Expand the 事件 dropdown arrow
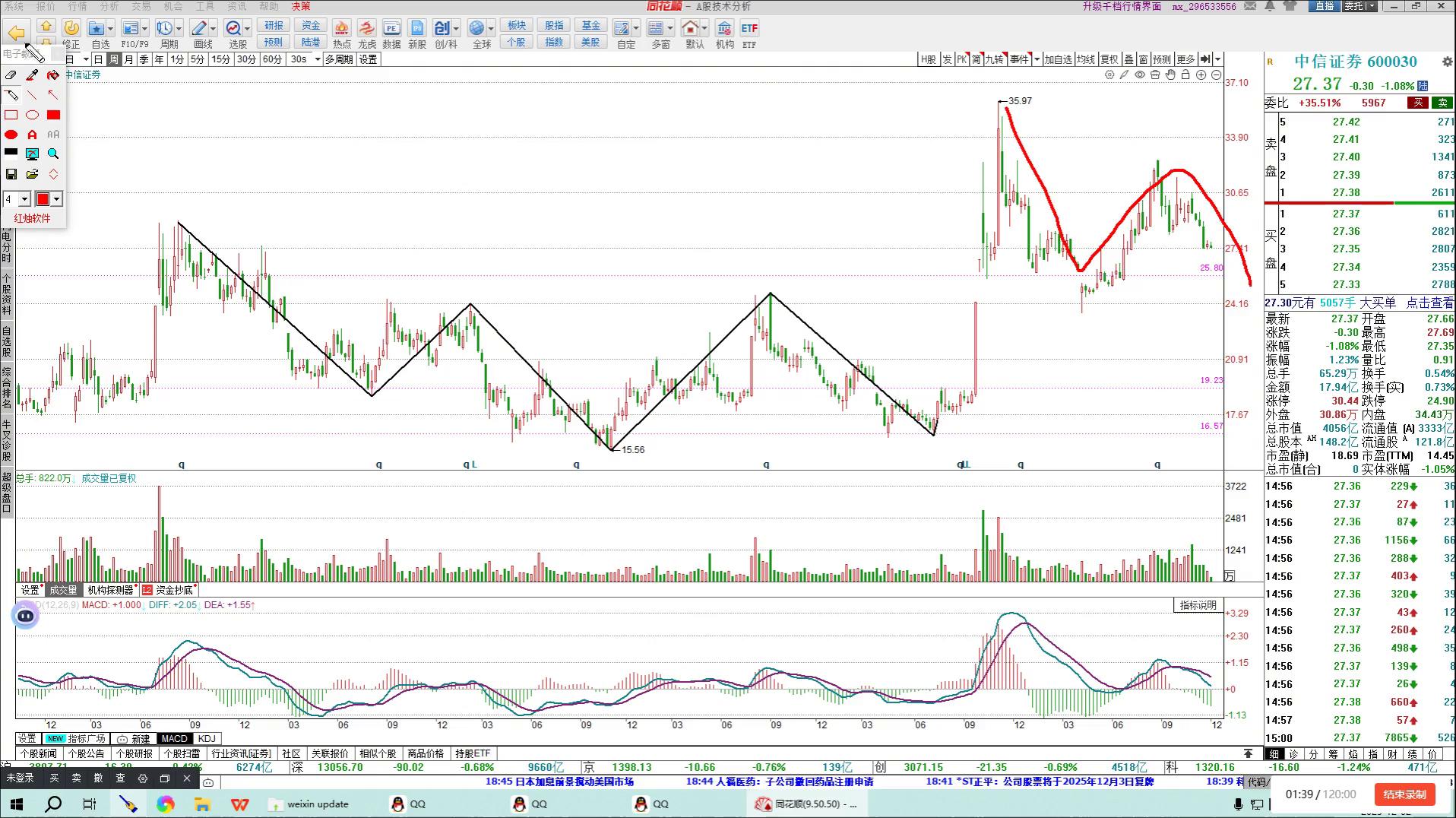Image resolution: width=1456 pixels, height=818 pixels. (x=1037, y=59)
